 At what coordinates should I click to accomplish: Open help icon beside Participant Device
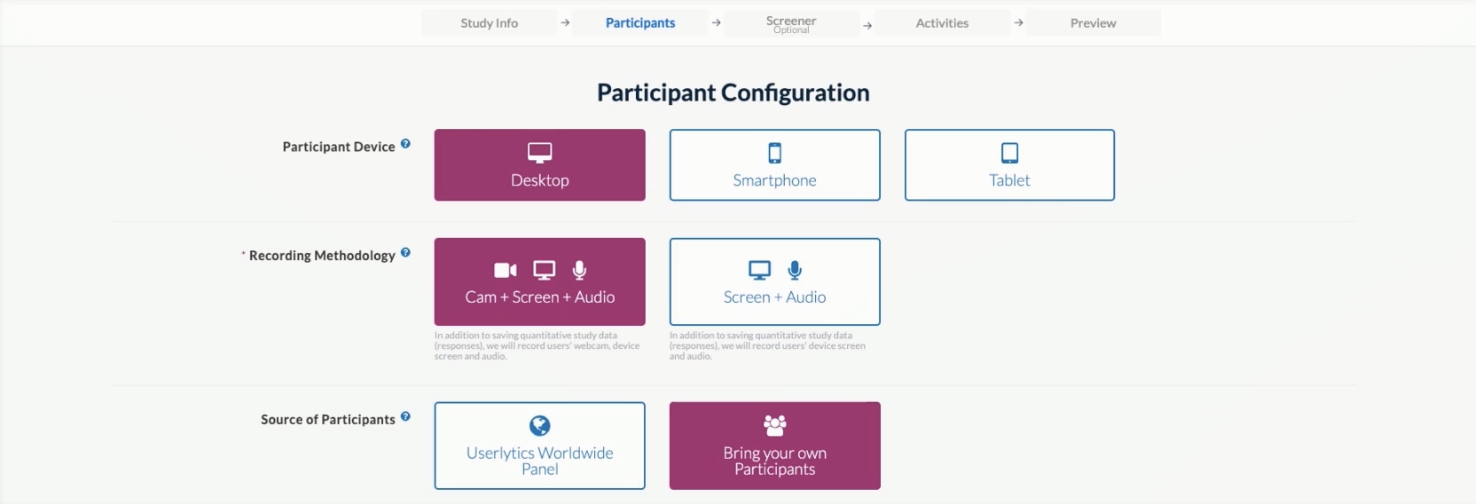coord(405,144)
